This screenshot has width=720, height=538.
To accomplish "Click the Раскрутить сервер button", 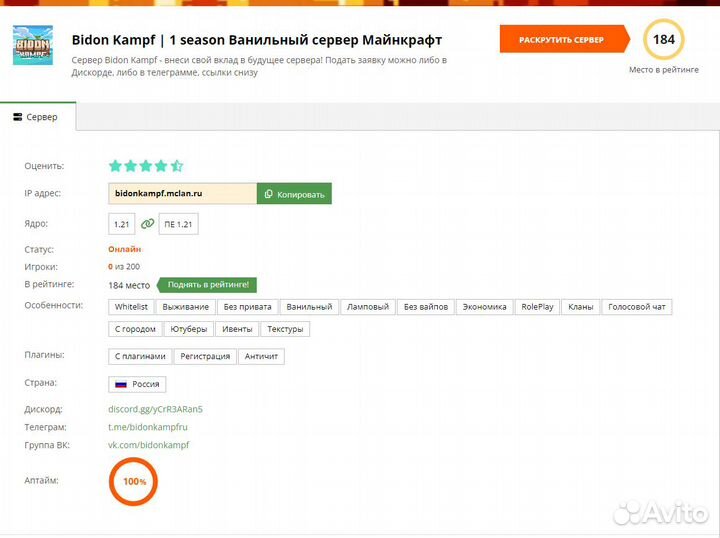I will coord(565,39).
